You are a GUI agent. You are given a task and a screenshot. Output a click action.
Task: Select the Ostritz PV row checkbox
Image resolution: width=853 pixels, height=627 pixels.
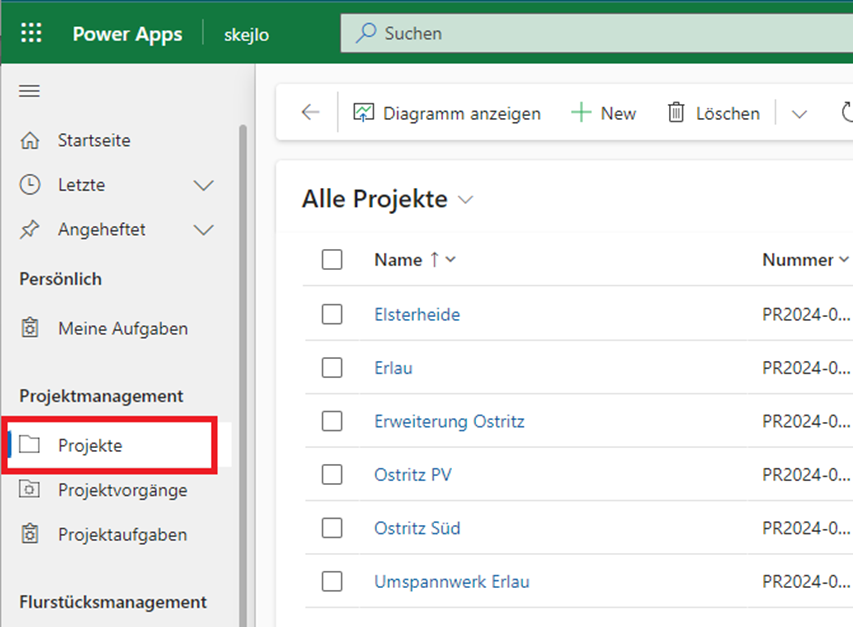pos(332,474)
